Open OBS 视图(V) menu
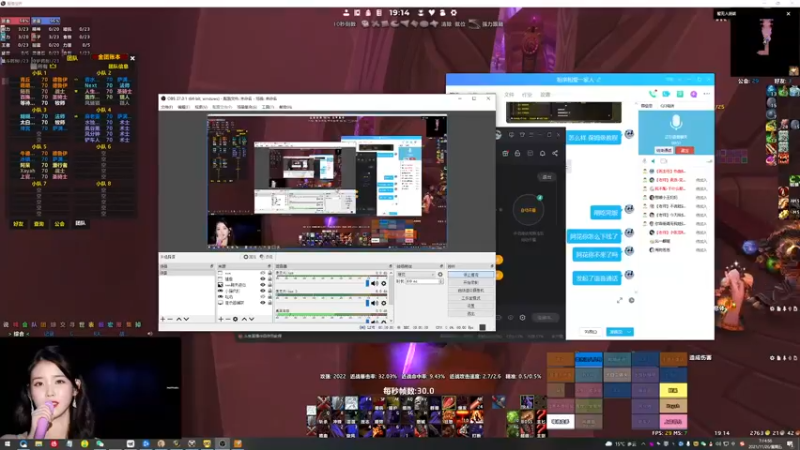The image size is (800, 450). pyautogui.click(x=201, y=107)
